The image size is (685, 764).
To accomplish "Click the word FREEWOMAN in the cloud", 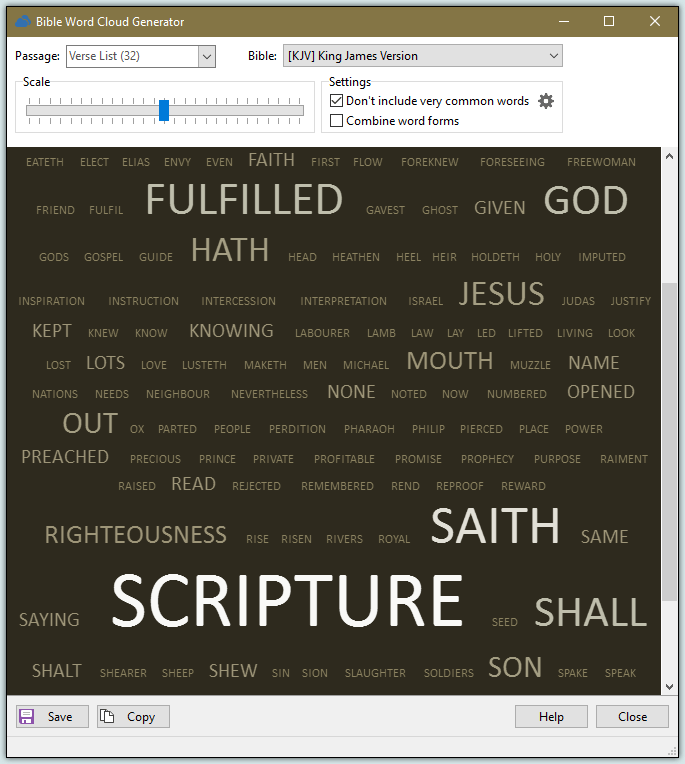I will 601,162.
